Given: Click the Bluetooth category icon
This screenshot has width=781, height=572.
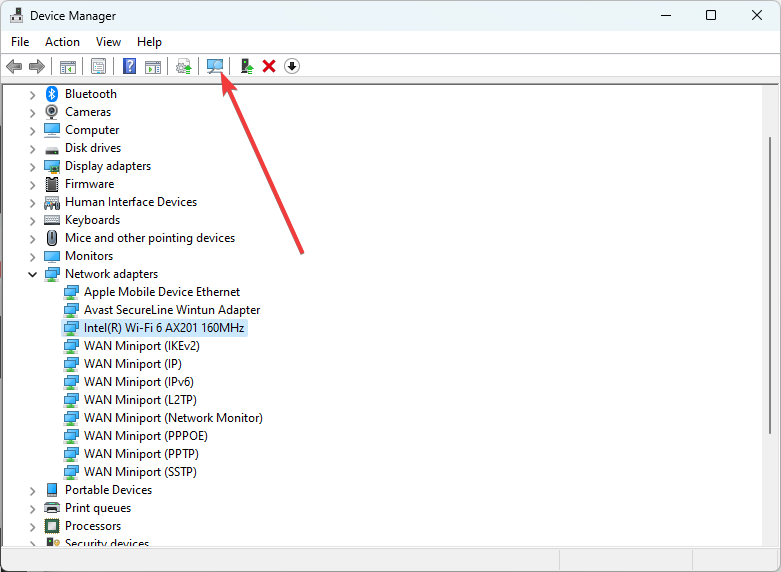Looking at the screenshot, I should point(52,94).
